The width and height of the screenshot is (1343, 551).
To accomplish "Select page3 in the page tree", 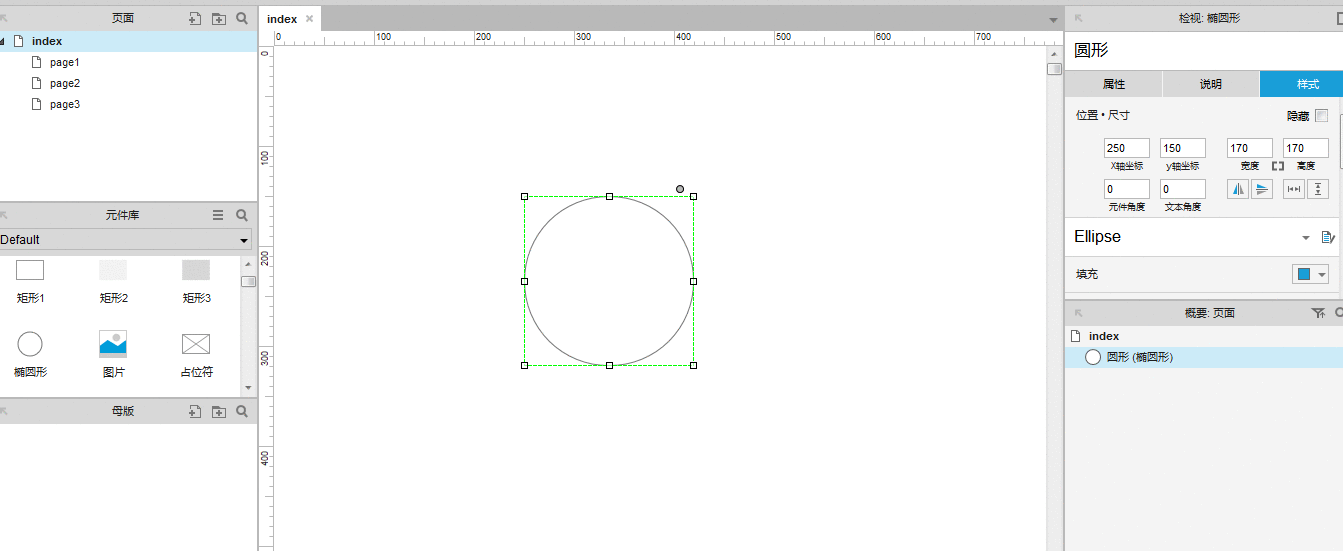I will [65, 104].
